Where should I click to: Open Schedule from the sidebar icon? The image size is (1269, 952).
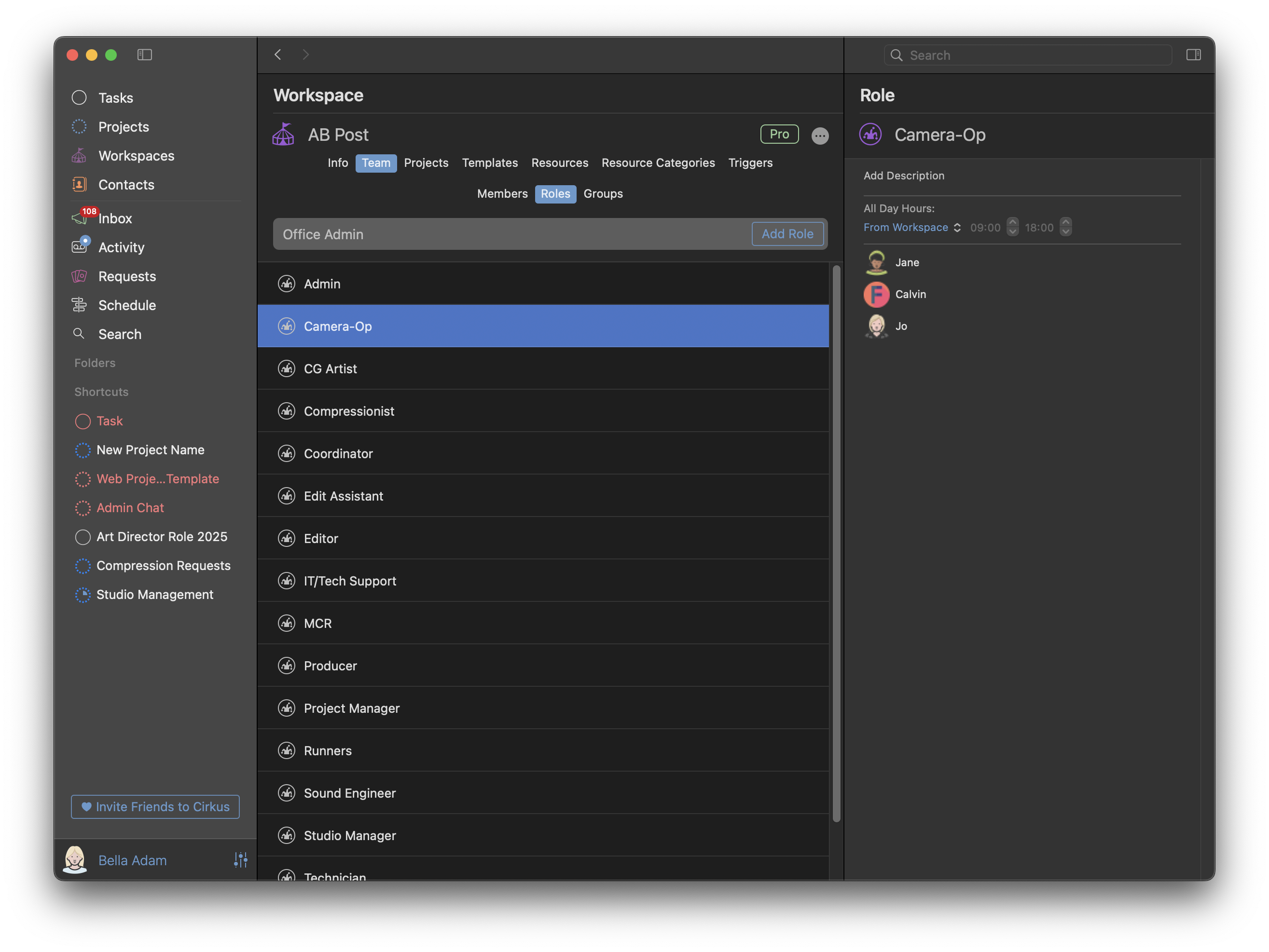click(79, 305)
